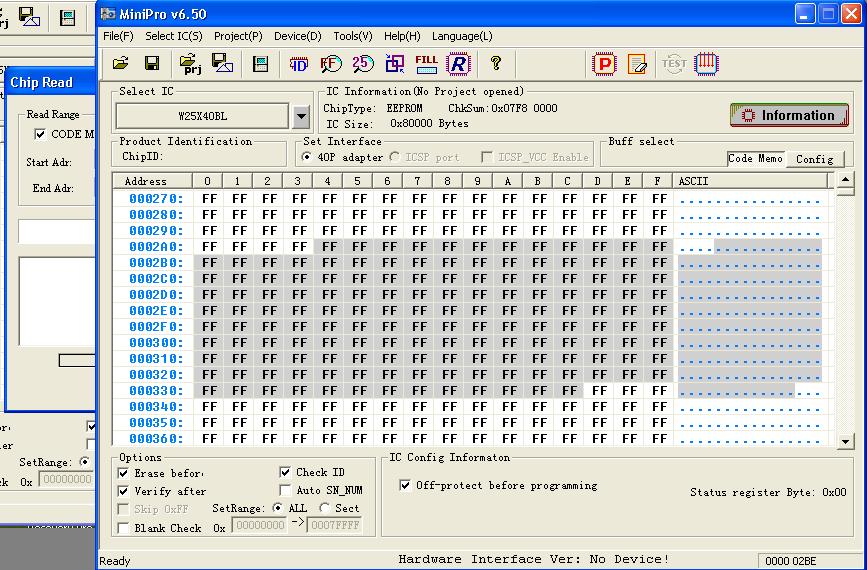Click the MiniPro title bar app icon

coord(108,14)
